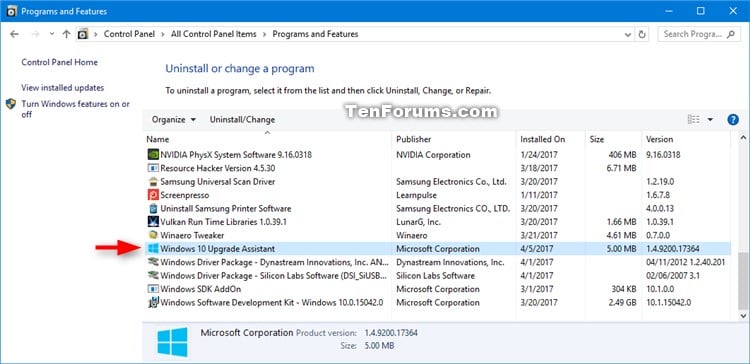Click the Dynastream Innovations, Inc. publisher cell
Image resolution: width=750 pixels, height=364 pixels.
pos(450,262)
